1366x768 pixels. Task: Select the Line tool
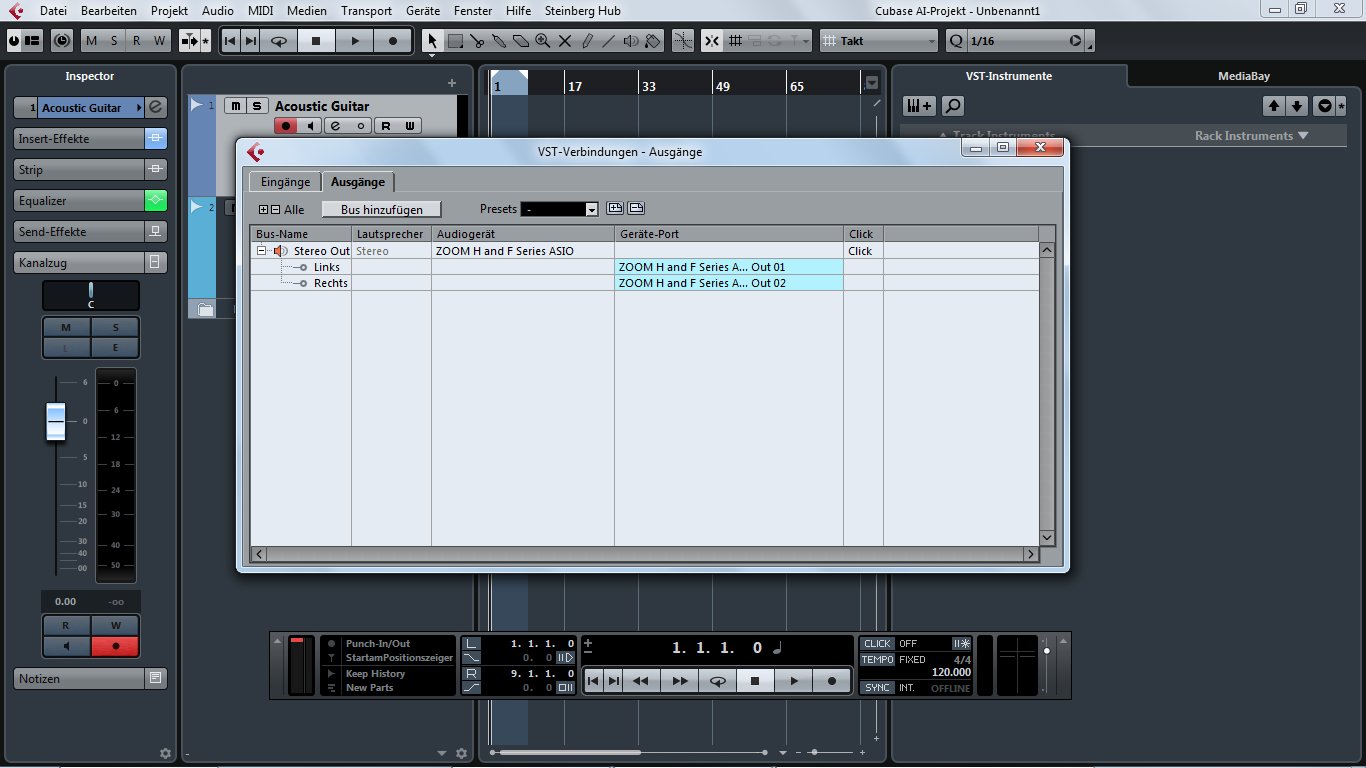(x=609, y=41)
